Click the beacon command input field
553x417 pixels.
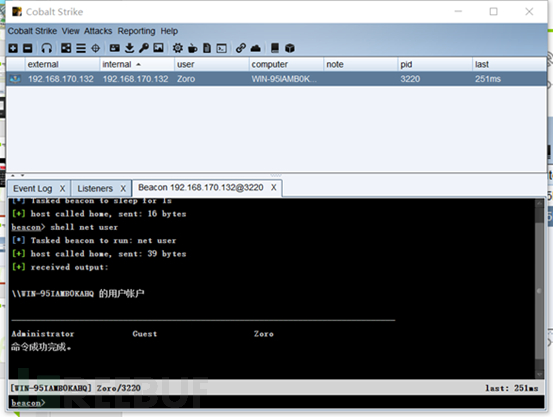[x=276, y=402]
